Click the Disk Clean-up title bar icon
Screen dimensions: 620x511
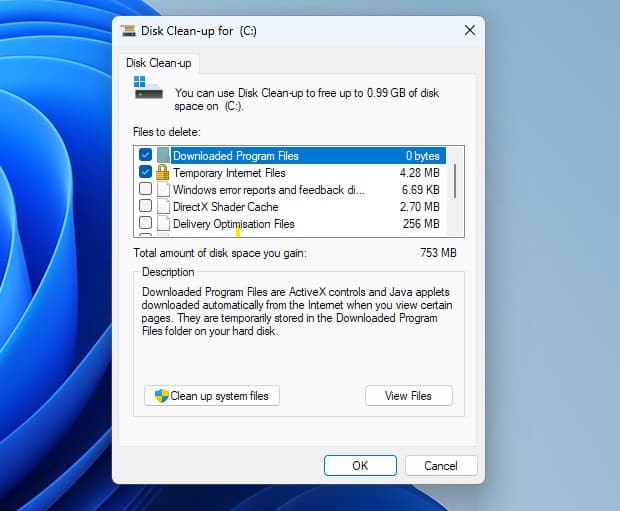[128, 30]
